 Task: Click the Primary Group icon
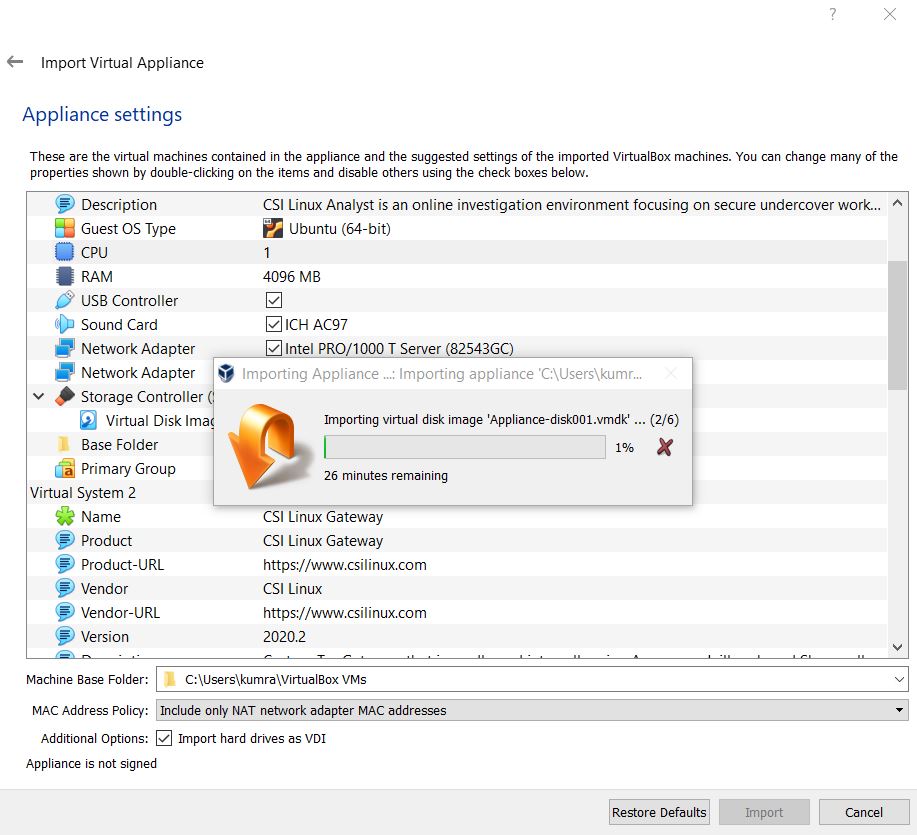coord(64,468)
